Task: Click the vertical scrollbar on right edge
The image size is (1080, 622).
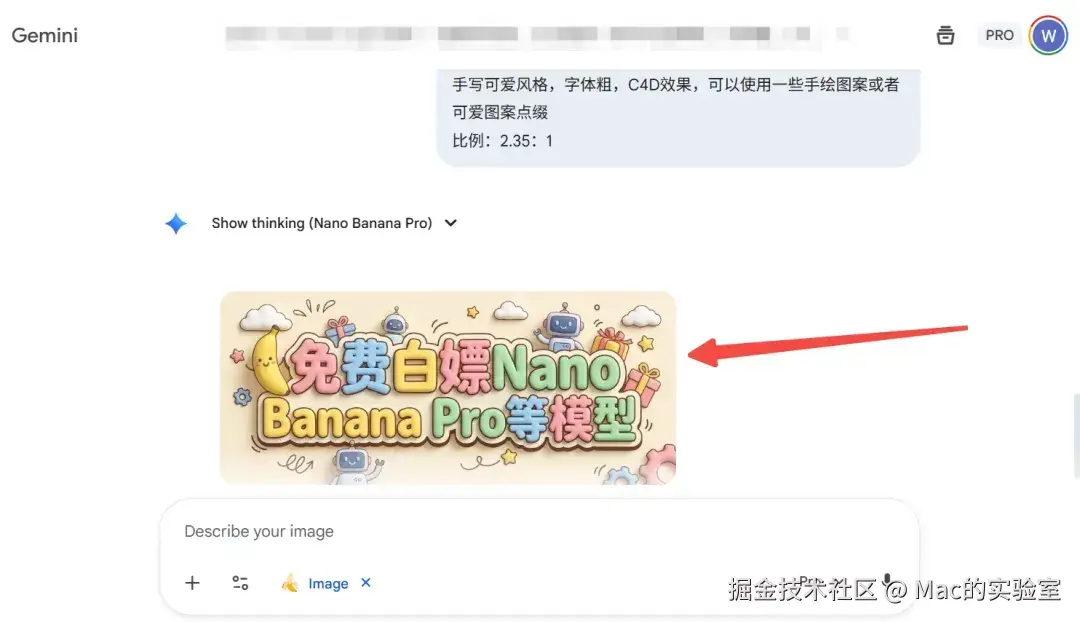Action: click(x=1076, y=435)
